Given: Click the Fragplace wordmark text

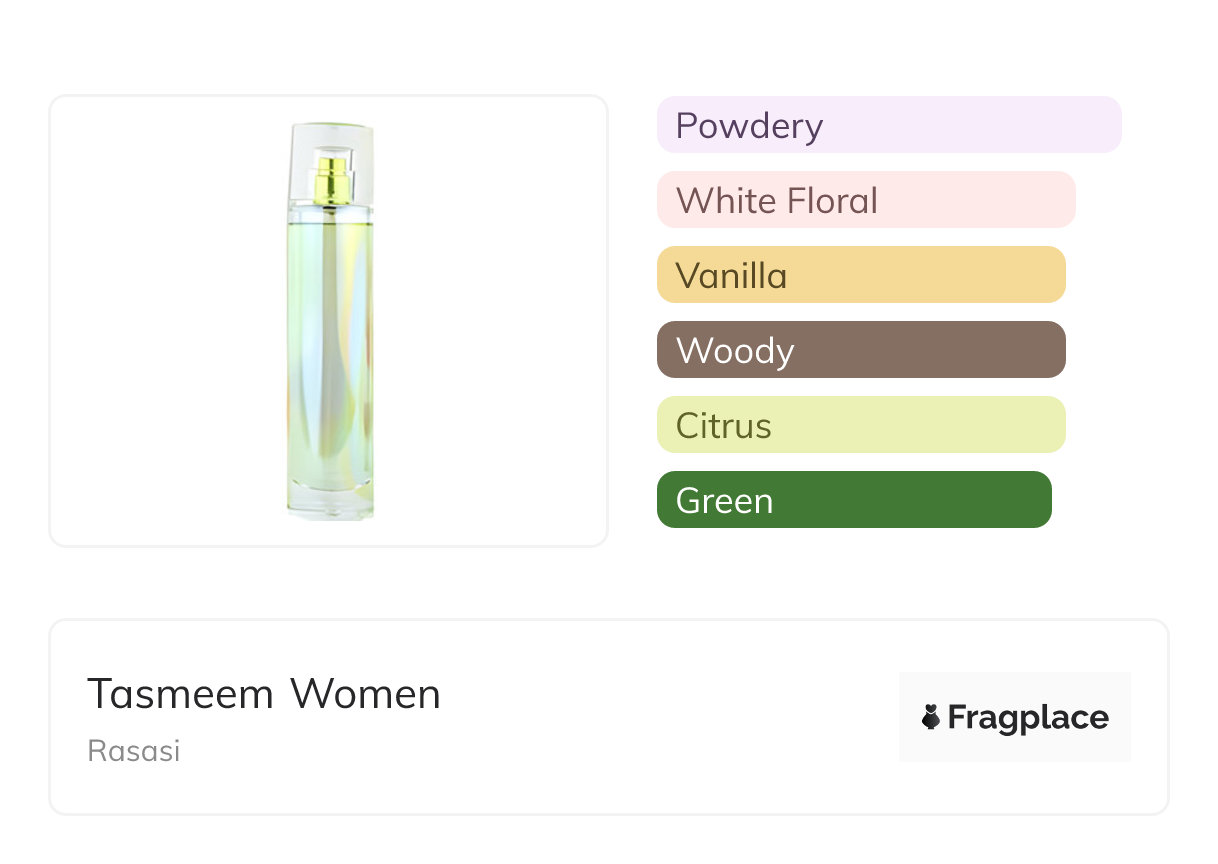Looking at the screenshot, I should pos(1028,718).
